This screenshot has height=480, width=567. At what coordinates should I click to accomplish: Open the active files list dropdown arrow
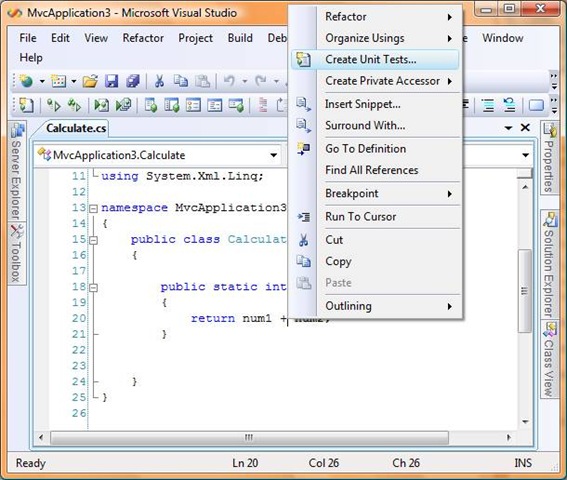click(508, 128)
